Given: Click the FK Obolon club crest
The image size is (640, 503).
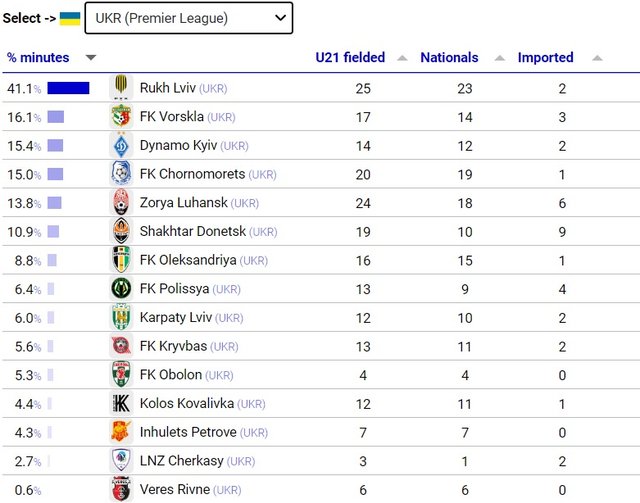Looking at the screenshot, I should pos(120,375).
